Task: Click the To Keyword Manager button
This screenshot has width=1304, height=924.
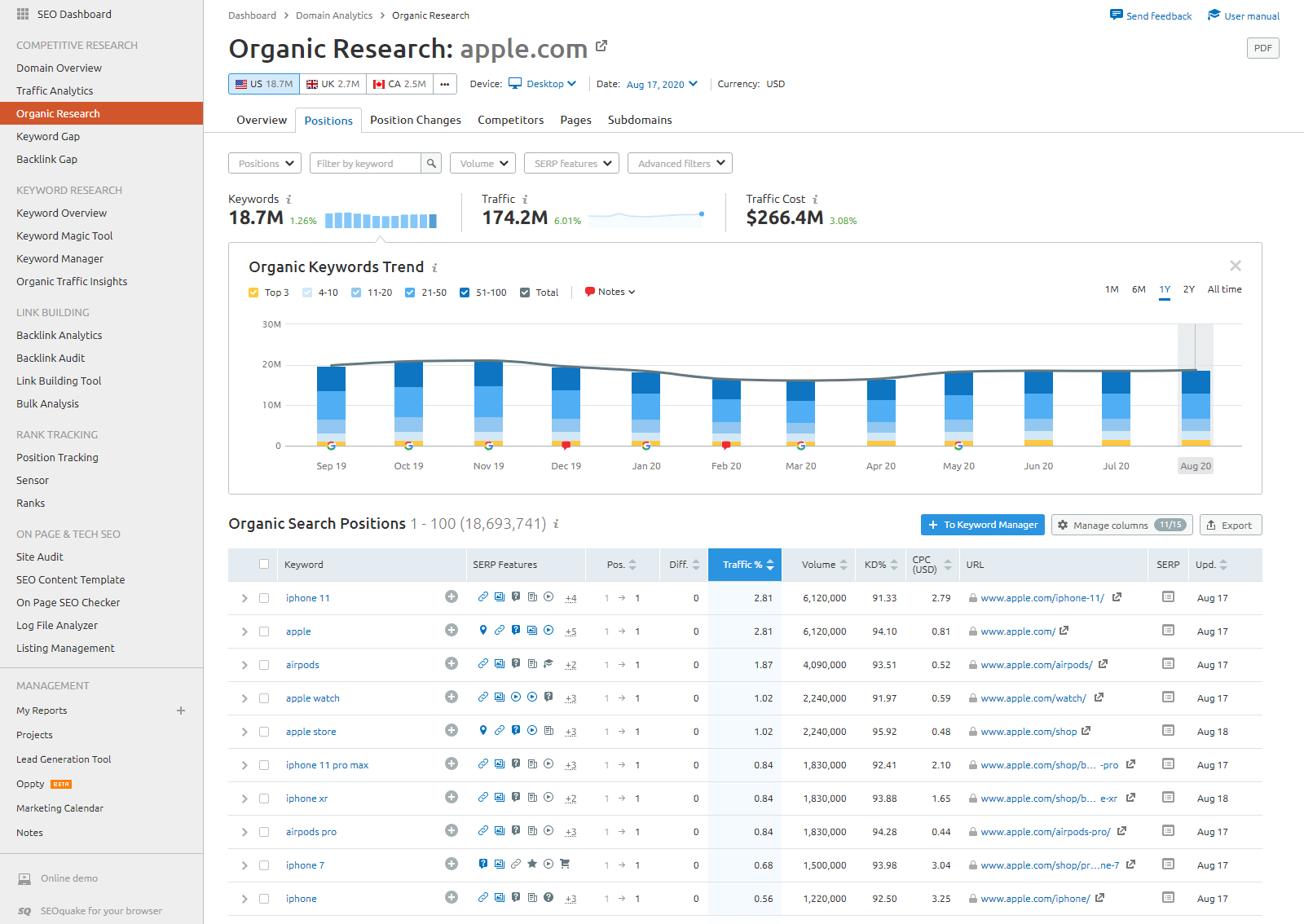Action: coord(983,525)
